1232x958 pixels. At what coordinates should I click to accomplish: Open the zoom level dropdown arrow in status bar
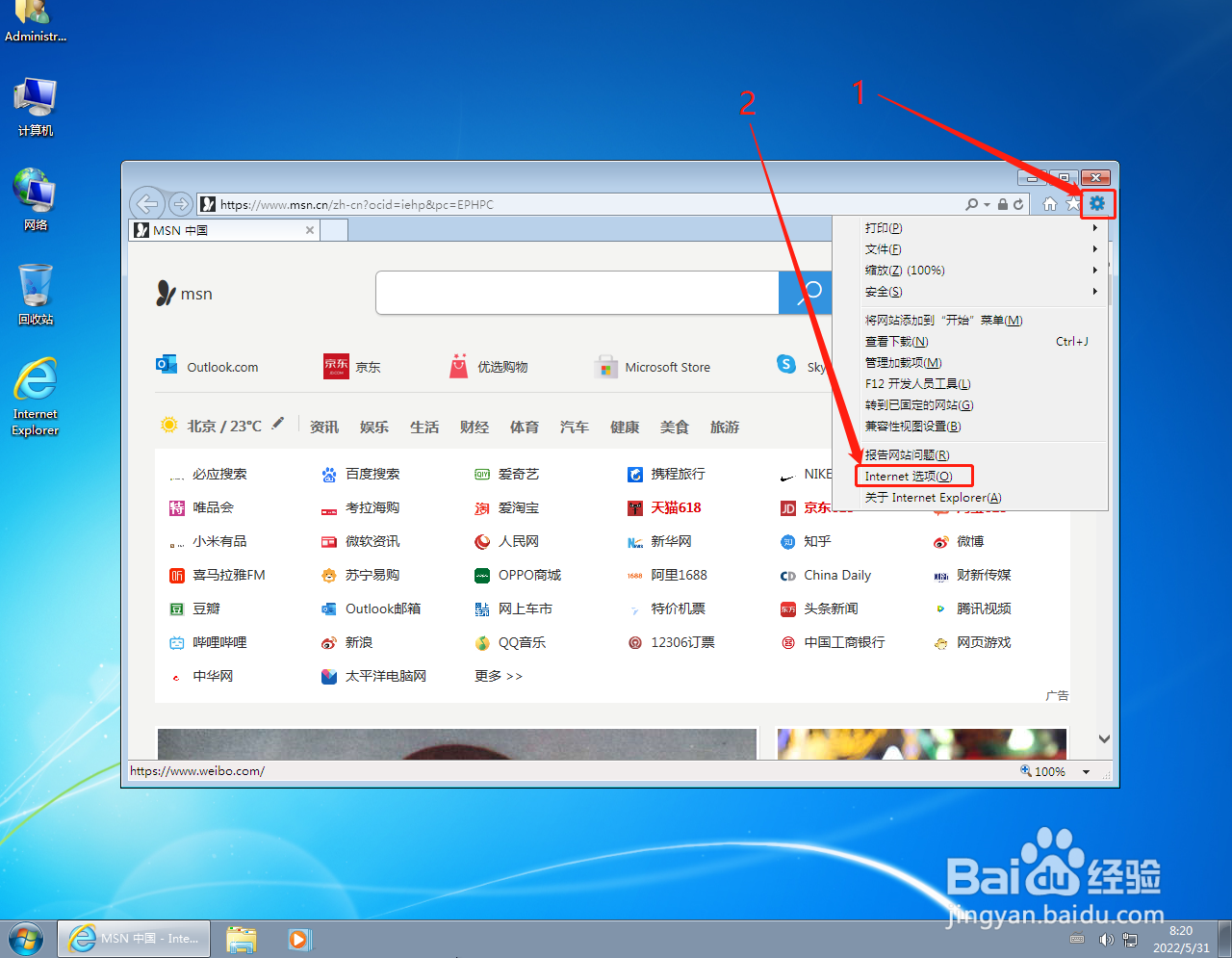[x=1087, y=772]
